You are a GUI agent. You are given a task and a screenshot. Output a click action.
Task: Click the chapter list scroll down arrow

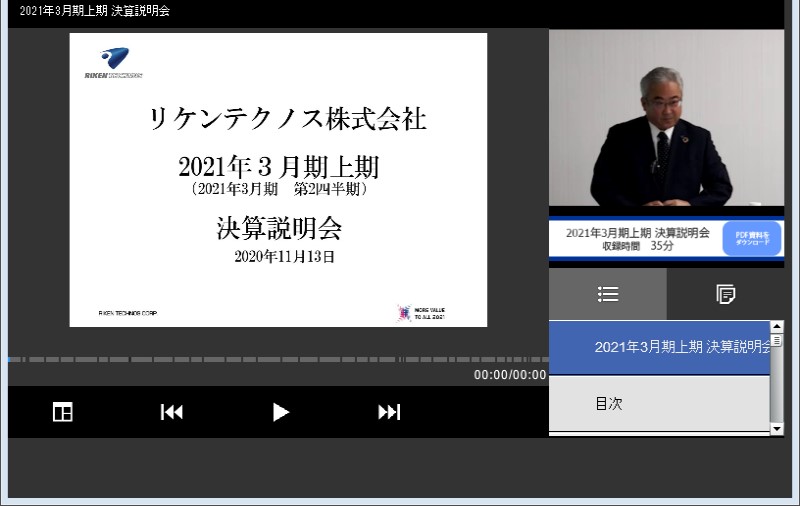777,429
